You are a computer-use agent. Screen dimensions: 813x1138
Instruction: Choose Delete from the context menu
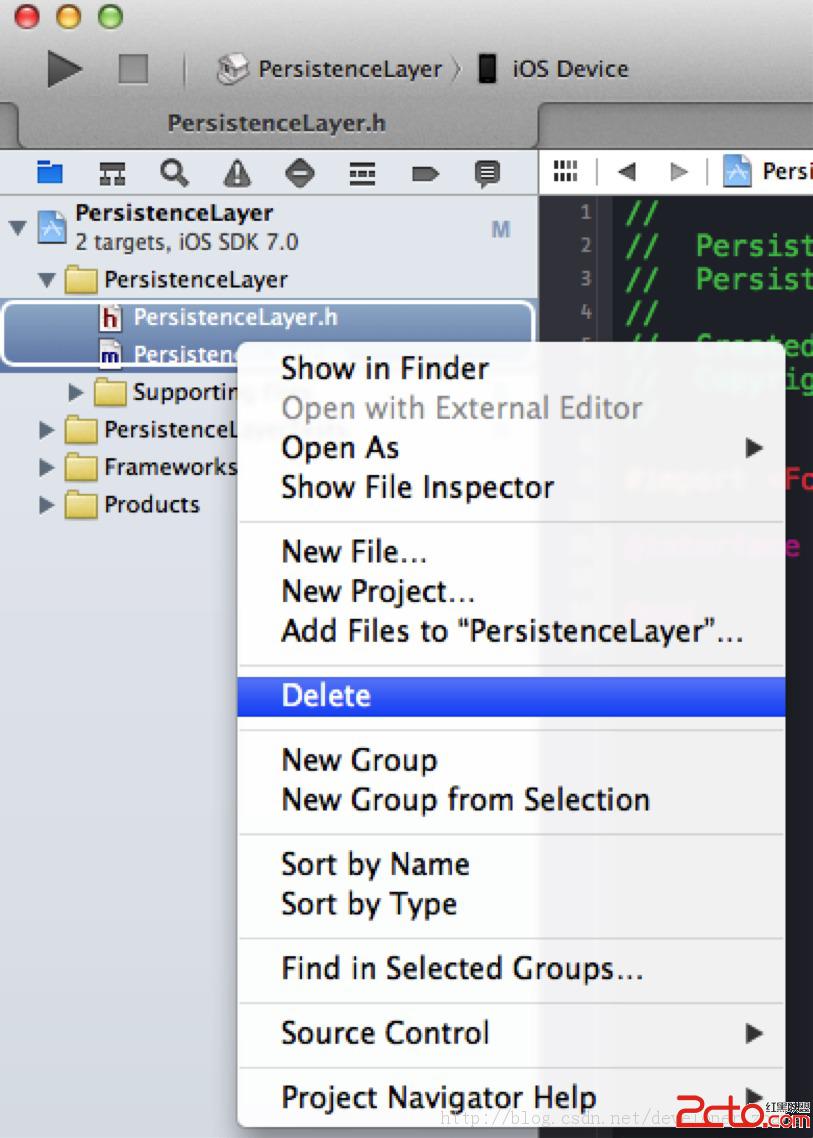coord(327,696)
